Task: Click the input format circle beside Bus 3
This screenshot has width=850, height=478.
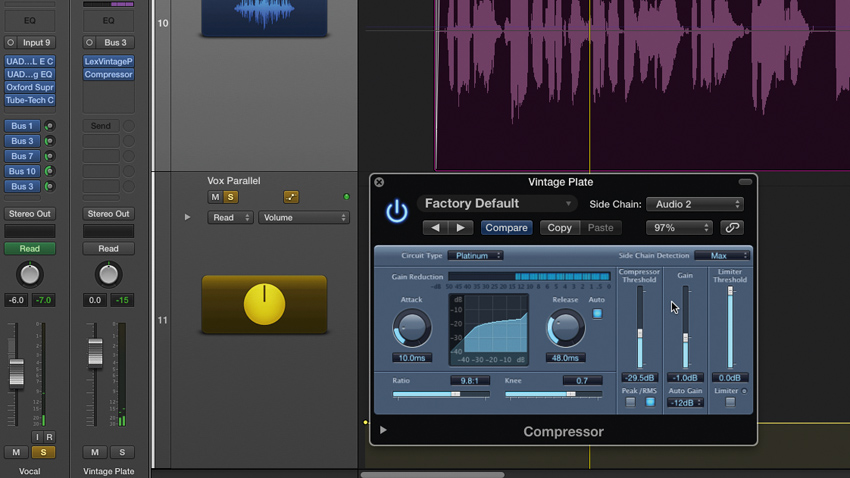Action: coord(89,42)
